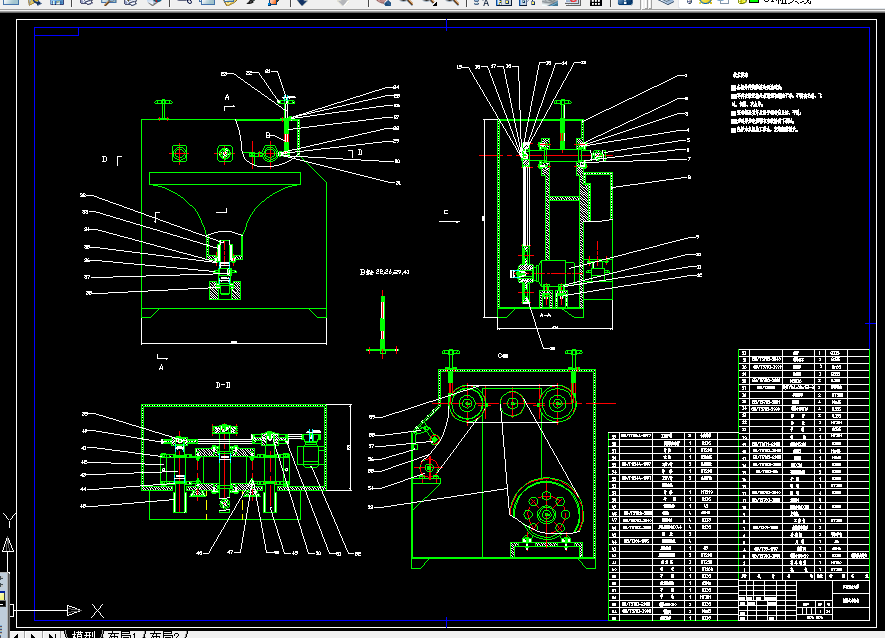Switch to the 布局1 layout tab
Image resolution: width=885 pixels, height=638 pixels.
point(121,634)
